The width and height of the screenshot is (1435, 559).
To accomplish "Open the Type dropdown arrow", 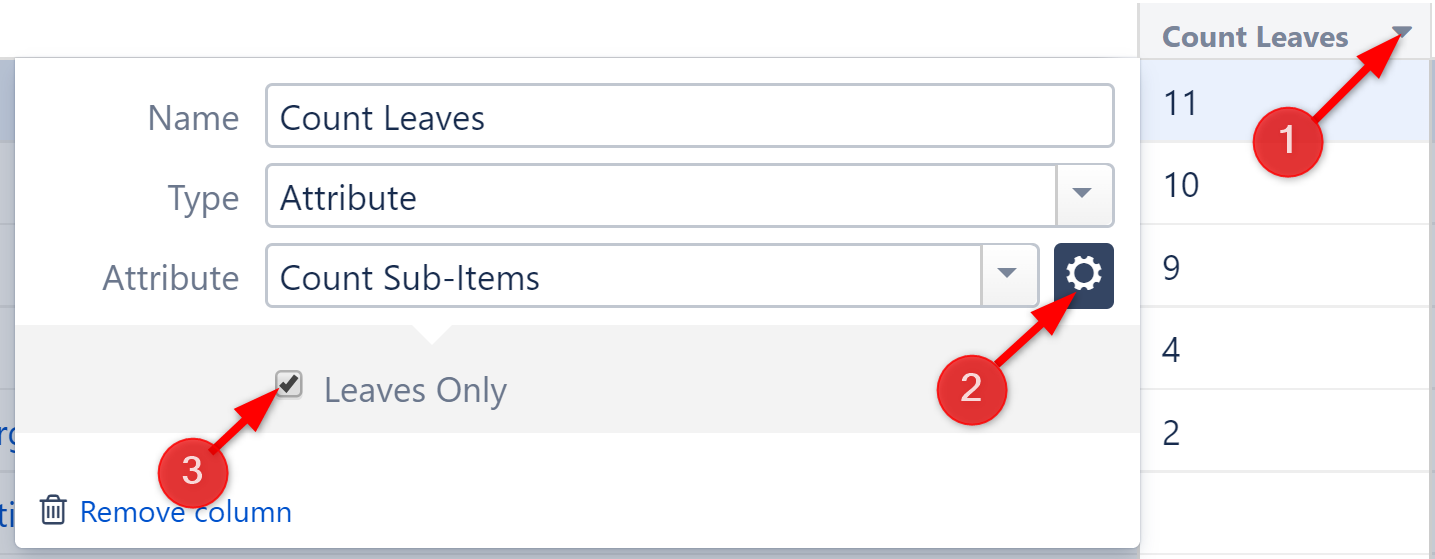I will (1084, 195).
